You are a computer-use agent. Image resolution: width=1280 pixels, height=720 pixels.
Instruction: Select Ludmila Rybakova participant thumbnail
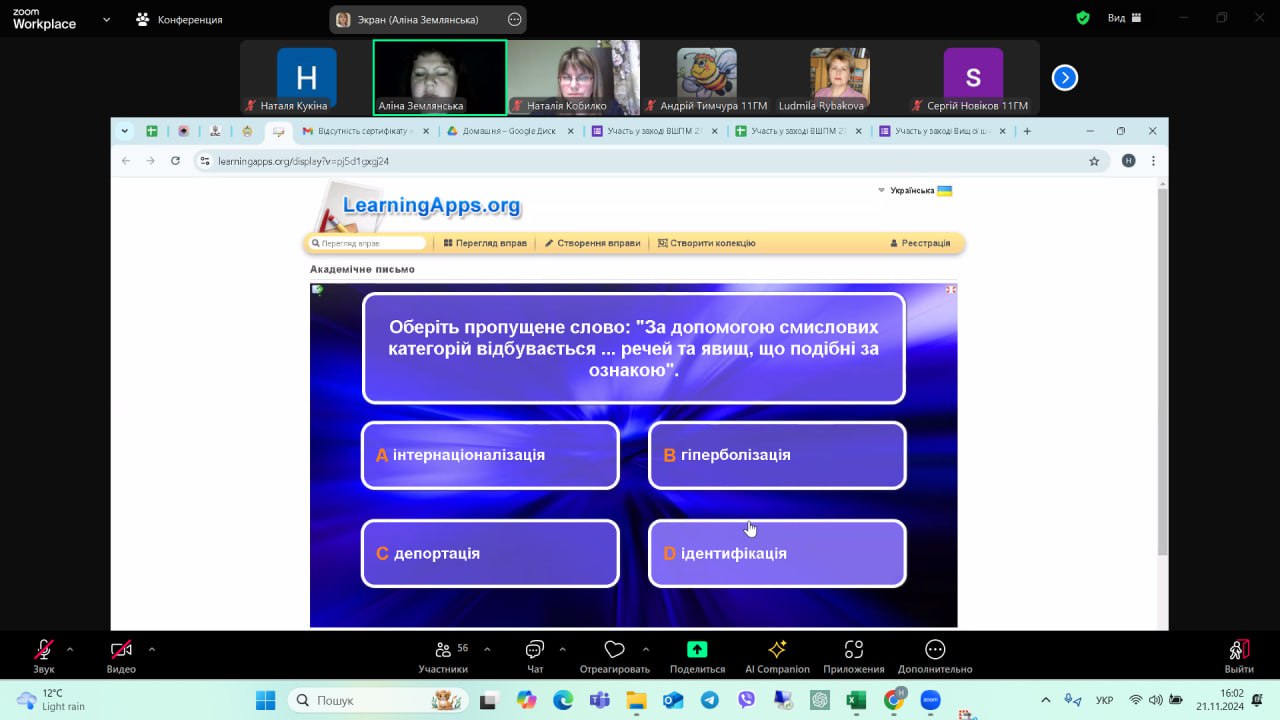(x=839, y=78)
